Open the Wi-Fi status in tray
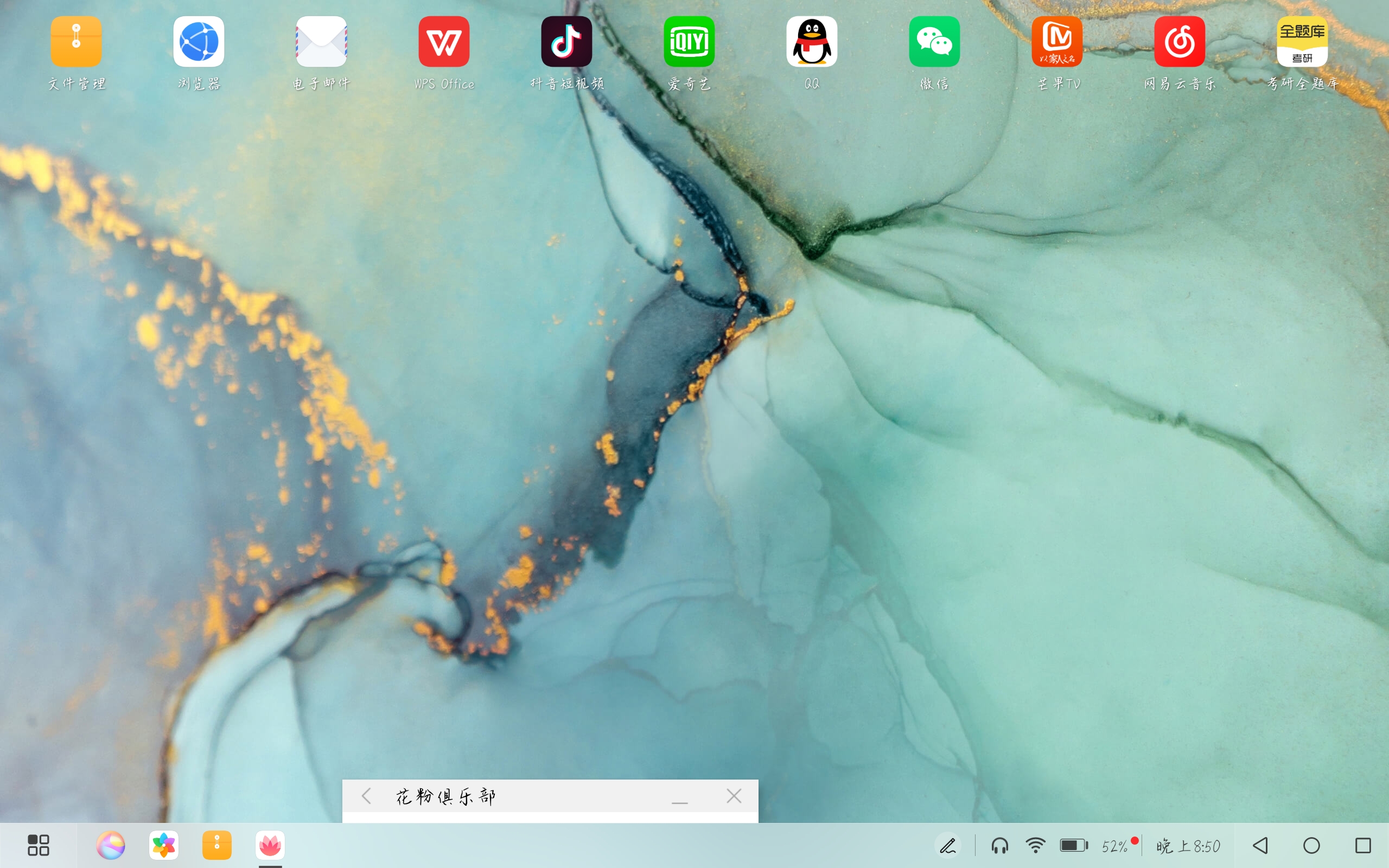Image resolution: width=1389 pixels, height=868 pixels. point(1035,845)
